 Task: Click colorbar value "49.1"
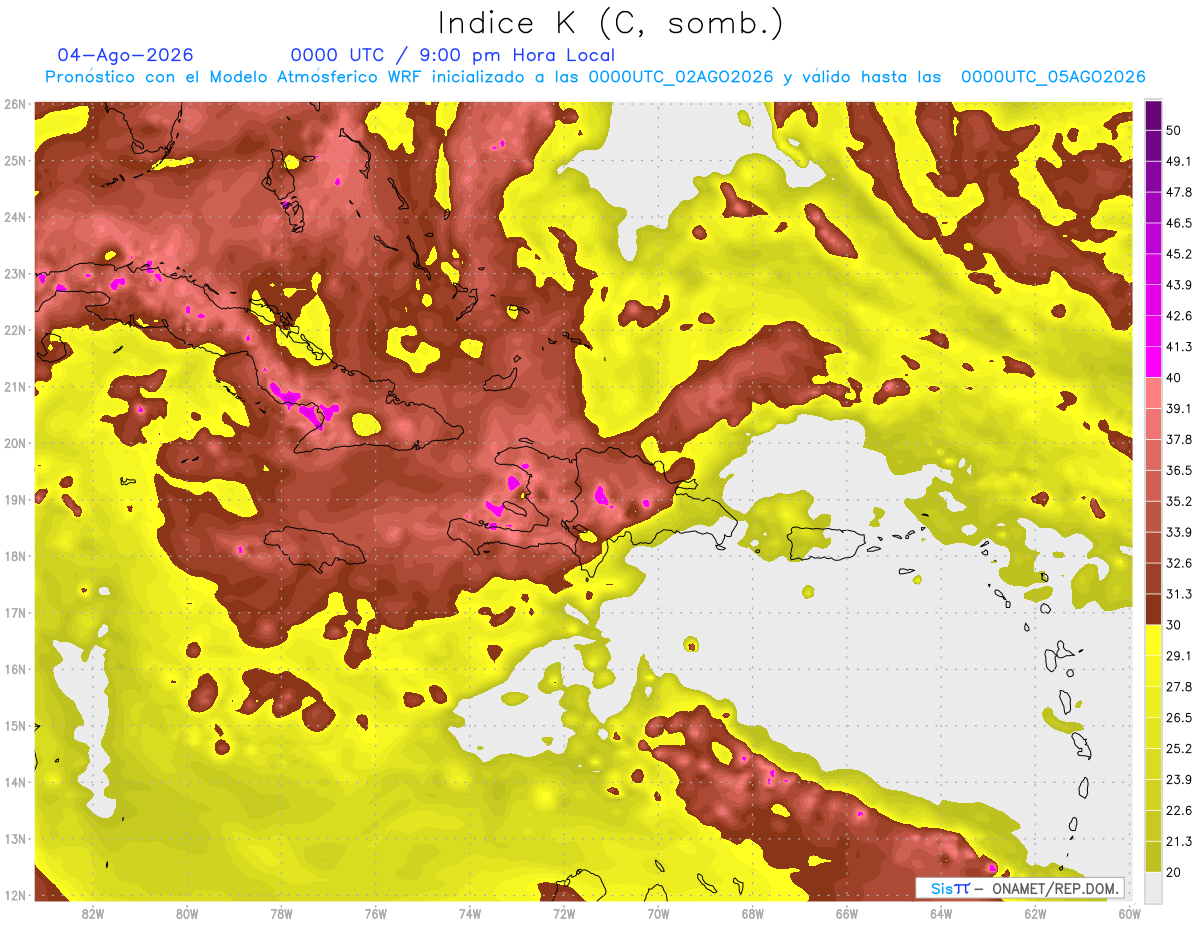(x=1179, y=161)
